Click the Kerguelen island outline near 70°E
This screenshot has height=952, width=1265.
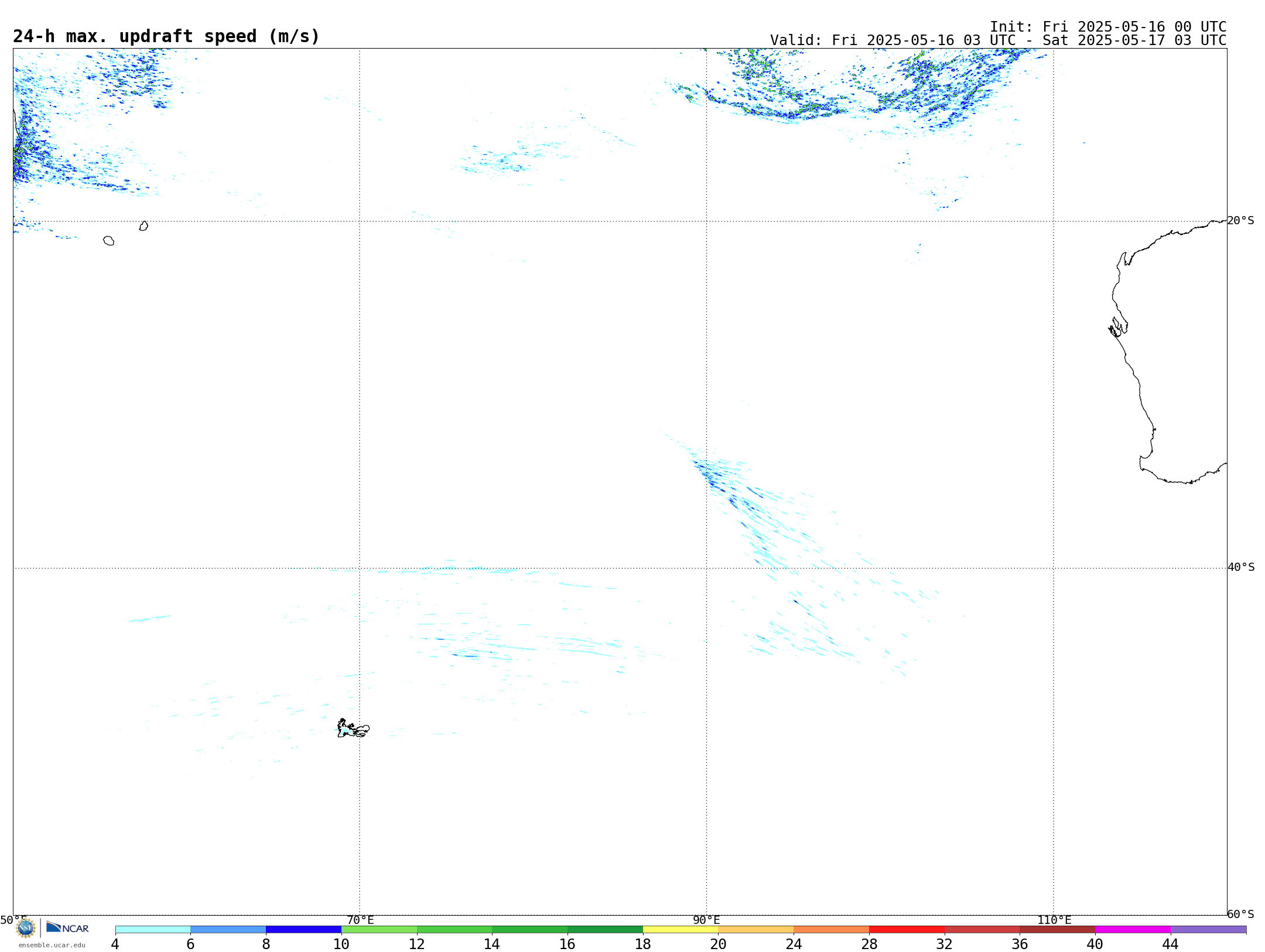coord(353,728)
